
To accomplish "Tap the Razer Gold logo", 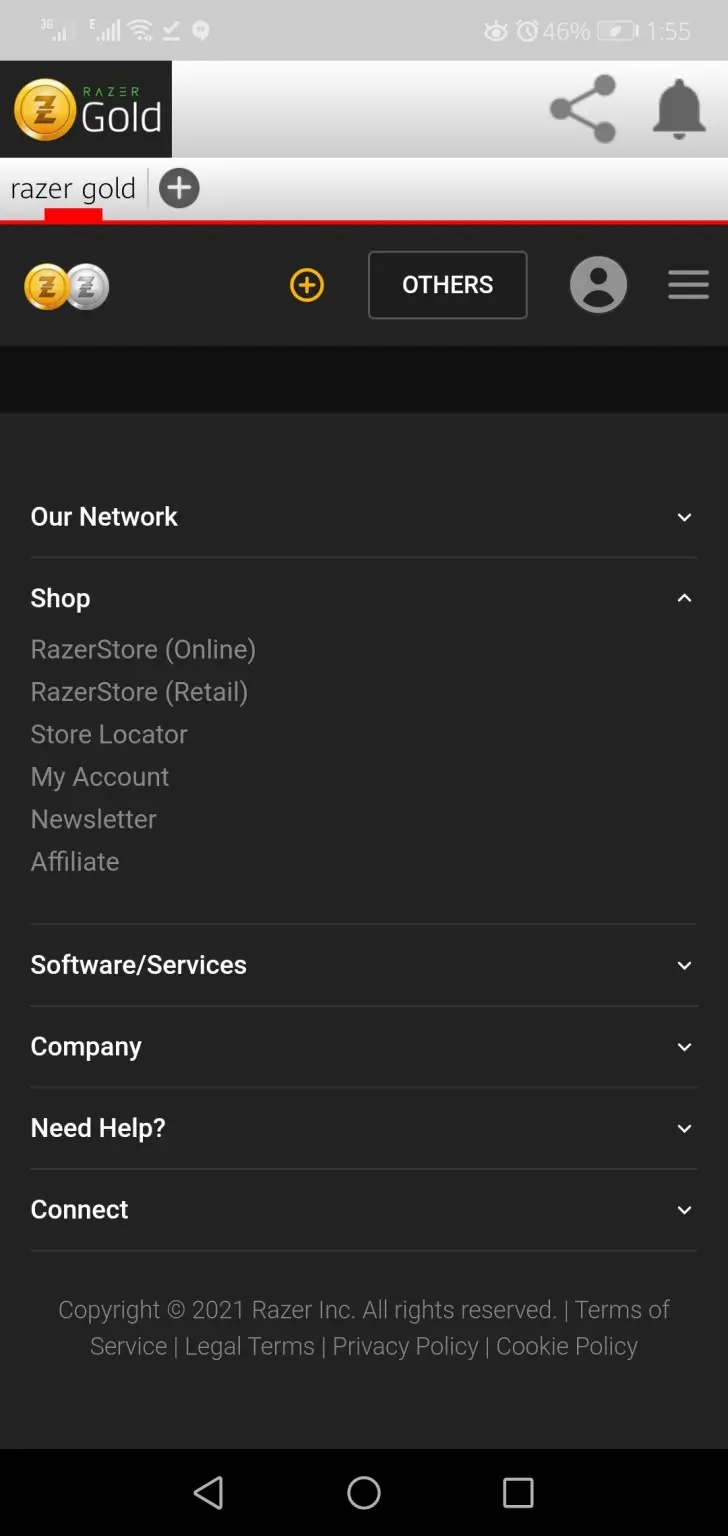I will click(87, 109).
